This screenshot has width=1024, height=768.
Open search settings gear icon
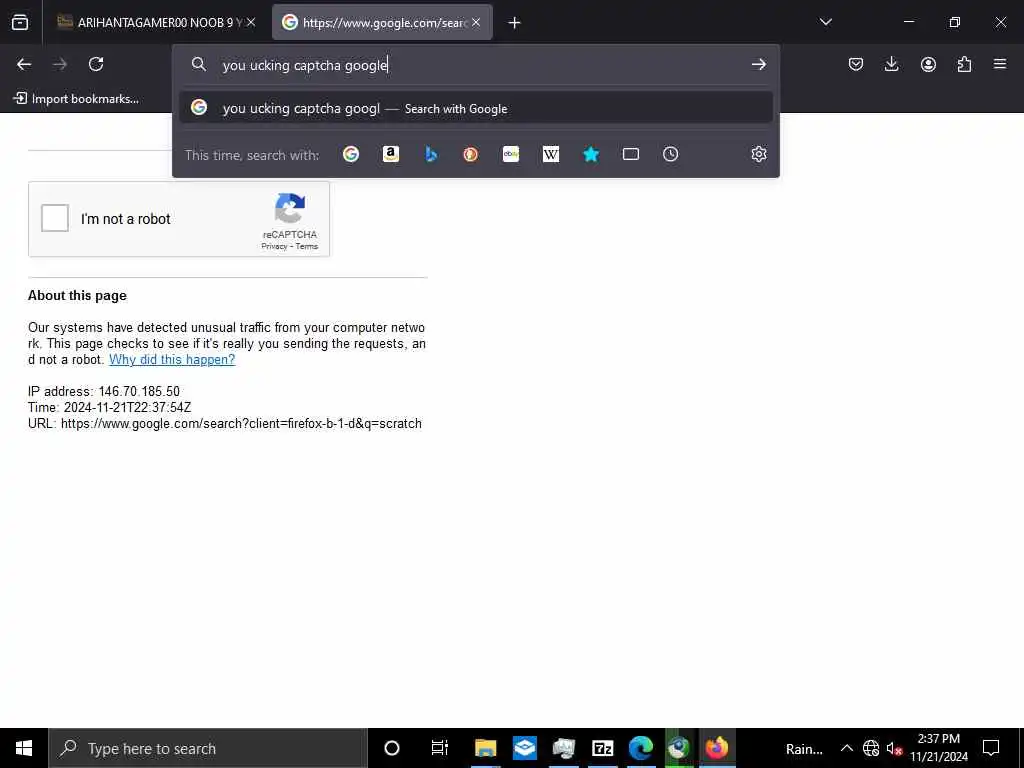(x=758, y=154)
